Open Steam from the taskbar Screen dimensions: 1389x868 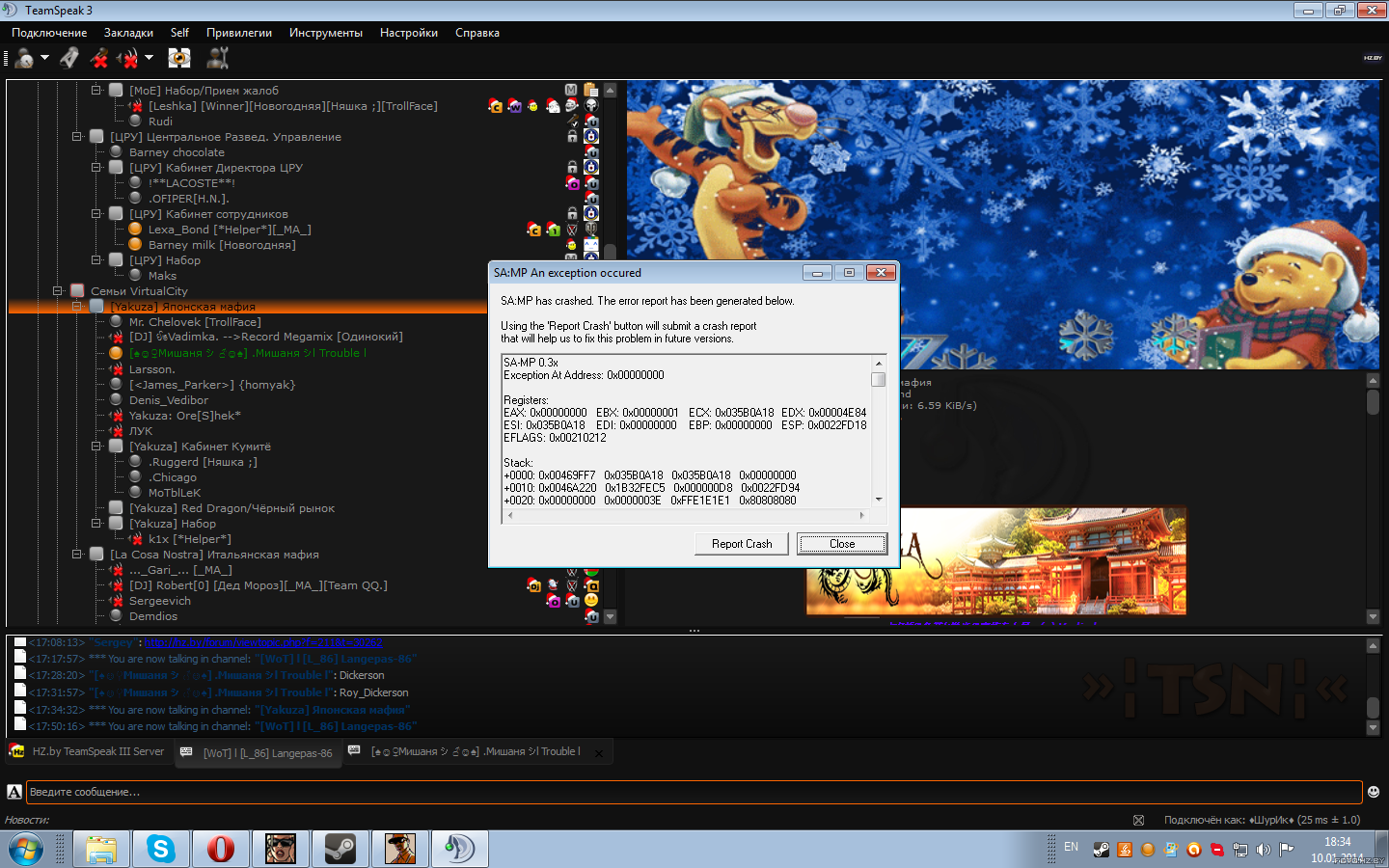340,849
